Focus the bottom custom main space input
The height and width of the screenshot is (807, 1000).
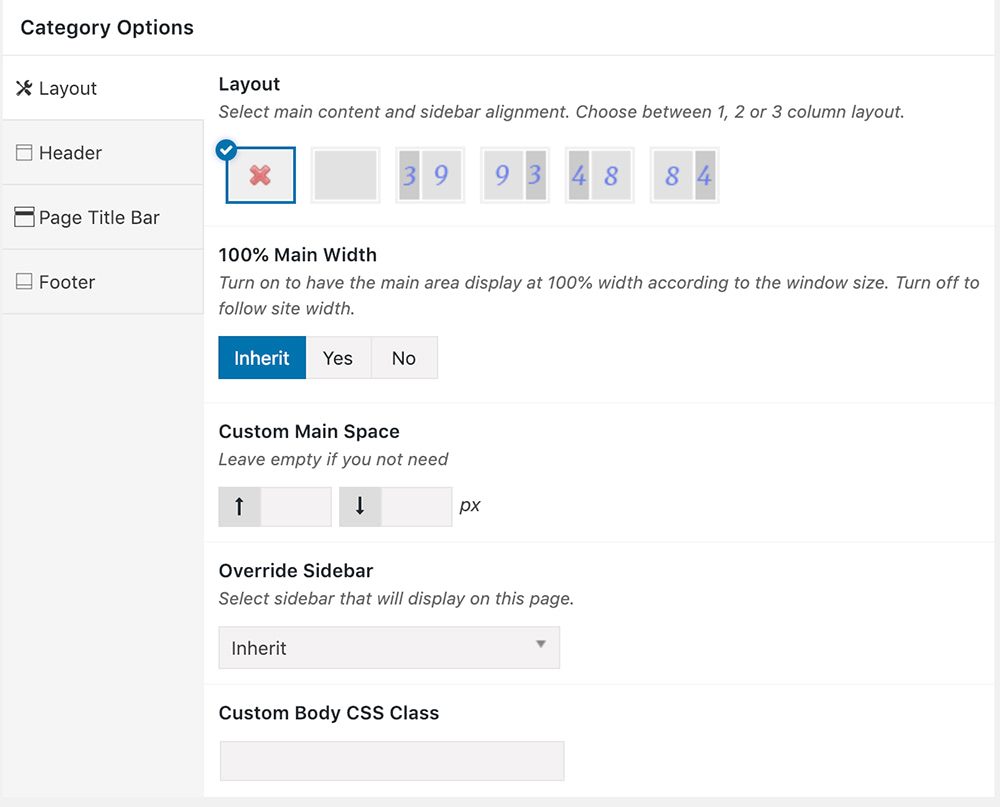point(416,506)
